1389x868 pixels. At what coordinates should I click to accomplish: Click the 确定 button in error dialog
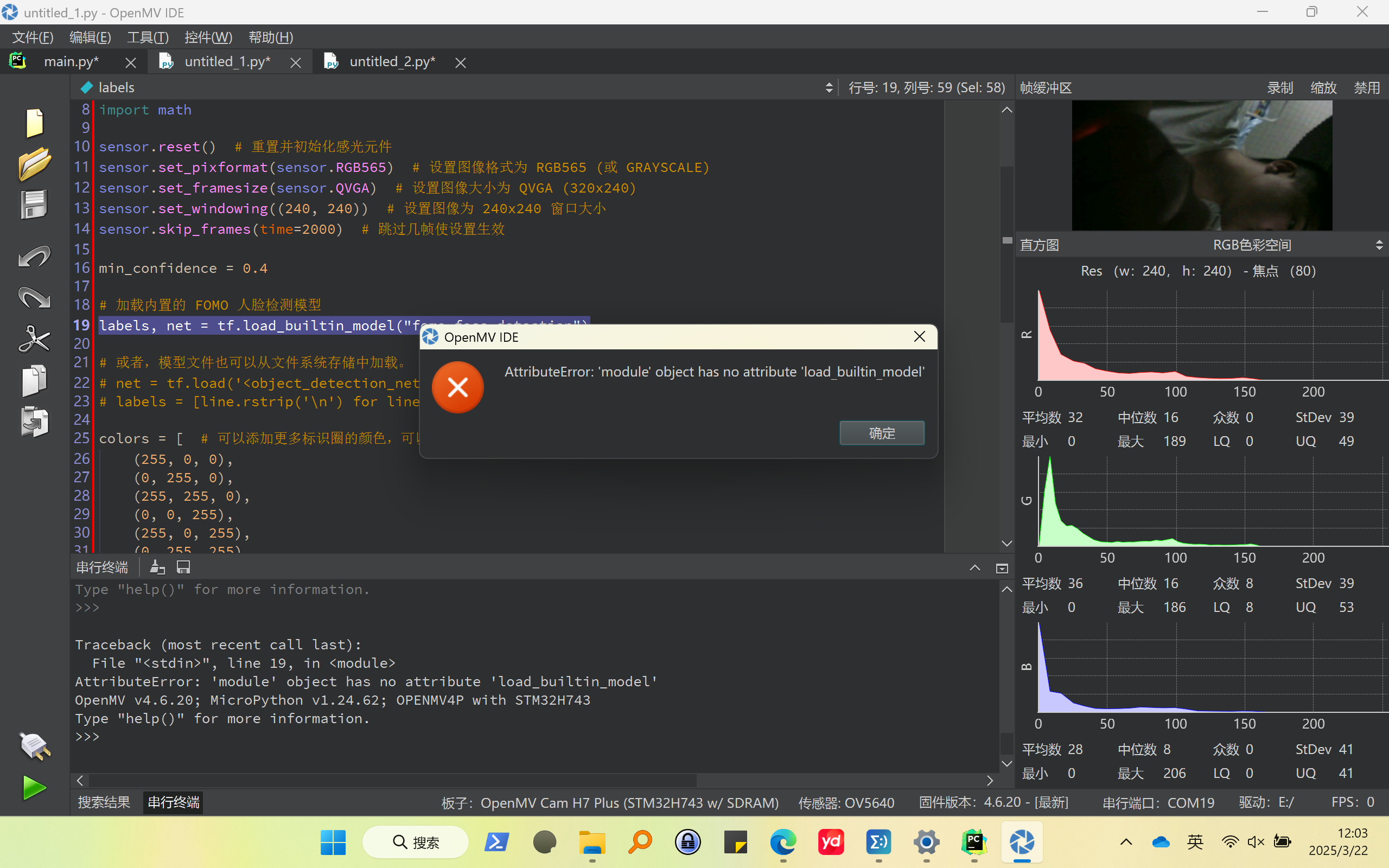point(882,433)
